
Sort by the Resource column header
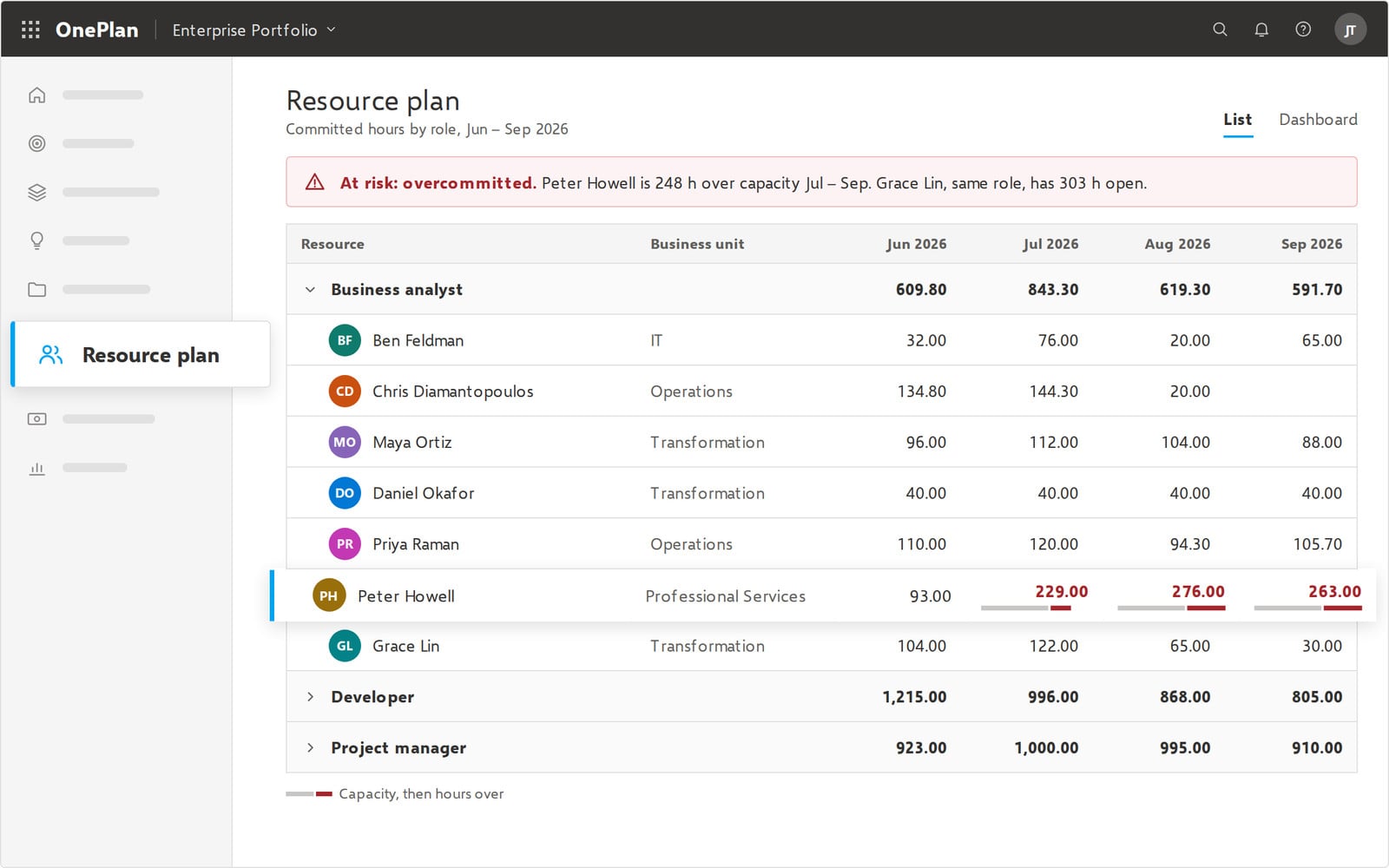[332, 244]
